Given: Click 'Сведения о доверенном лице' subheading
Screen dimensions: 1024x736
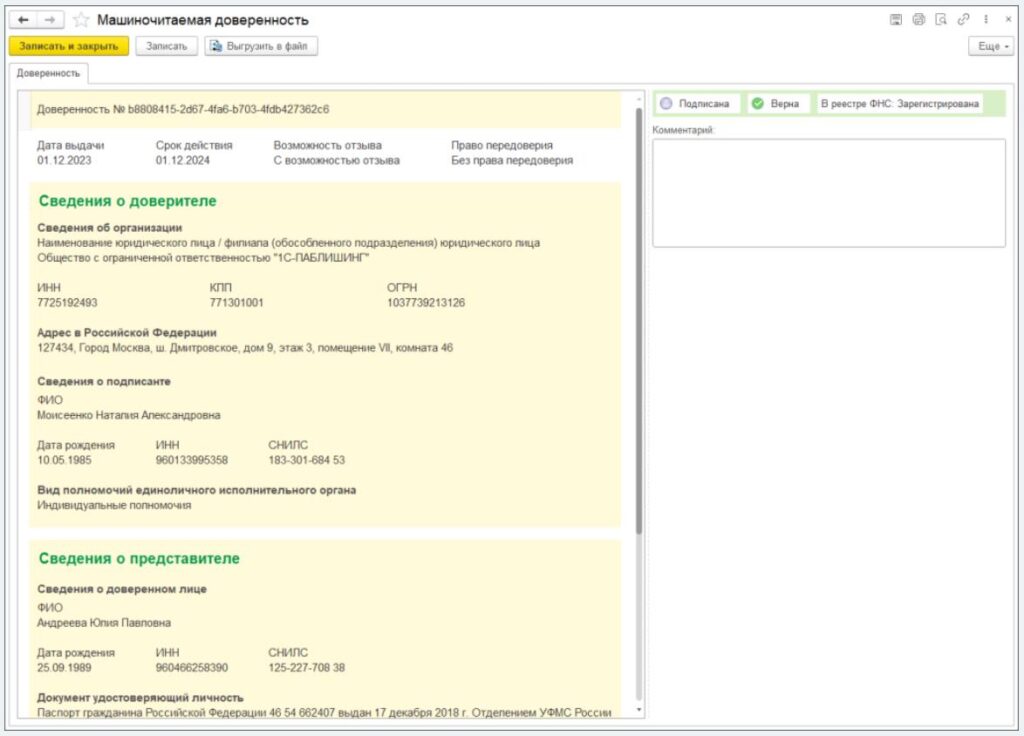Looking at the screenshot, I should 121,589.
